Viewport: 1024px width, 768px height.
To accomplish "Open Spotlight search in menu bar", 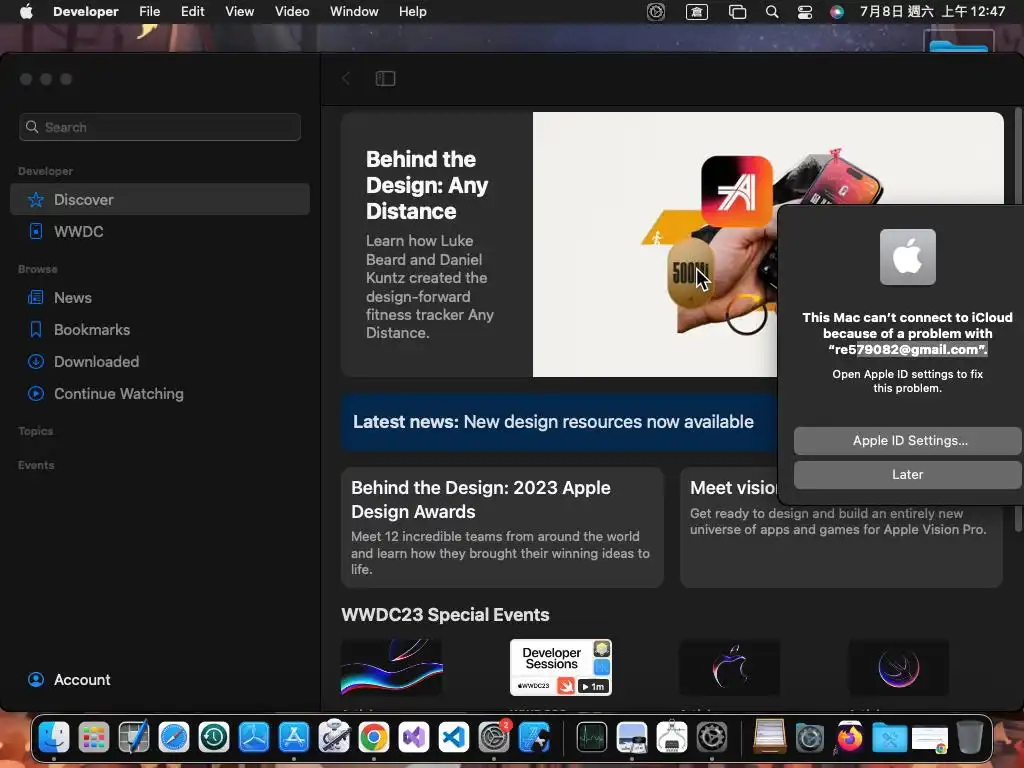I will (772, 12).
